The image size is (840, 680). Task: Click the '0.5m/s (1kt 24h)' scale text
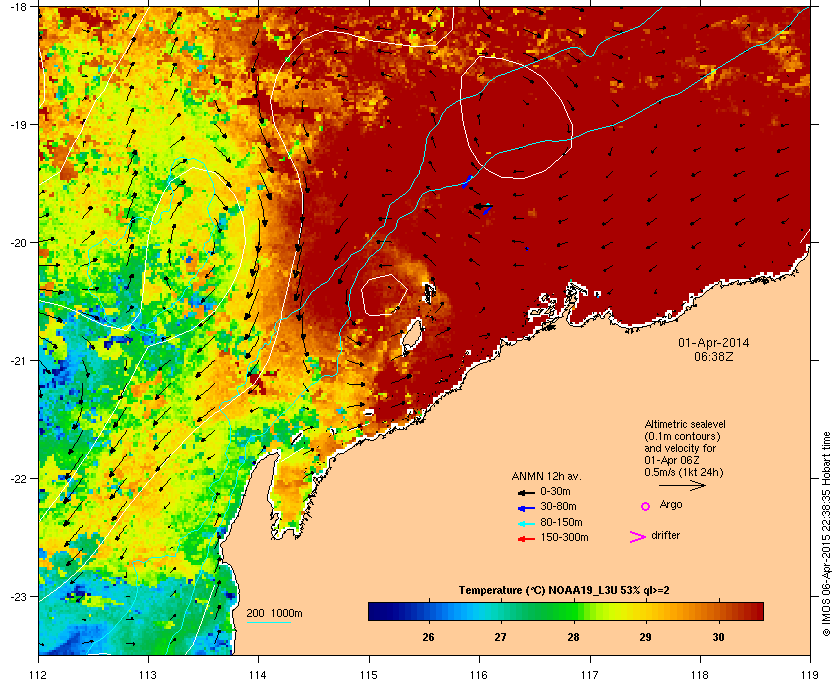[684, 472]
